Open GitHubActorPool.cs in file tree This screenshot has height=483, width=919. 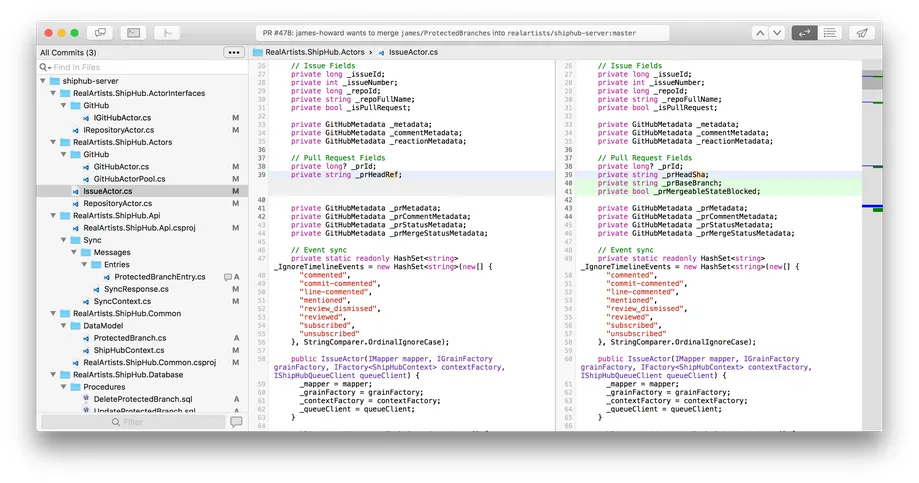point(129,179)
